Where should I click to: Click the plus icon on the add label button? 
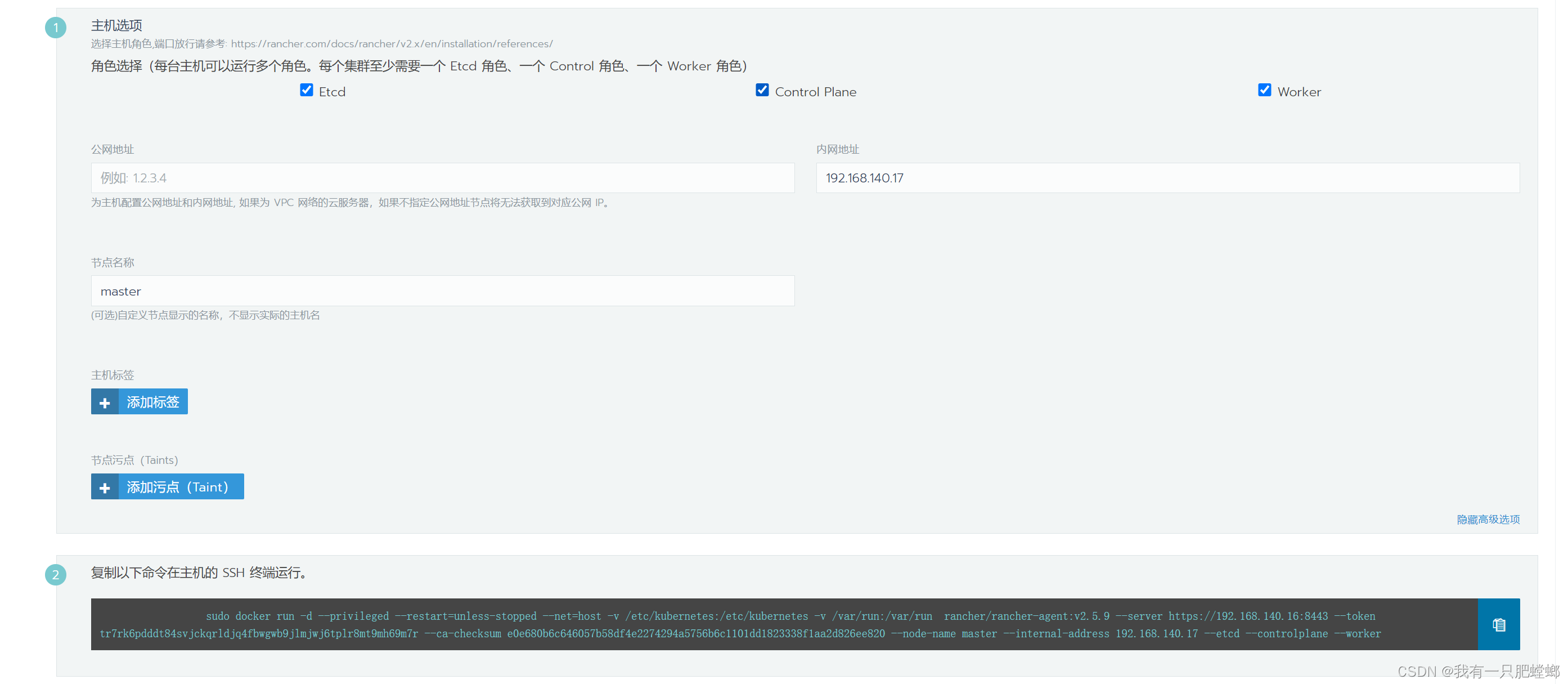pos(105,403)
